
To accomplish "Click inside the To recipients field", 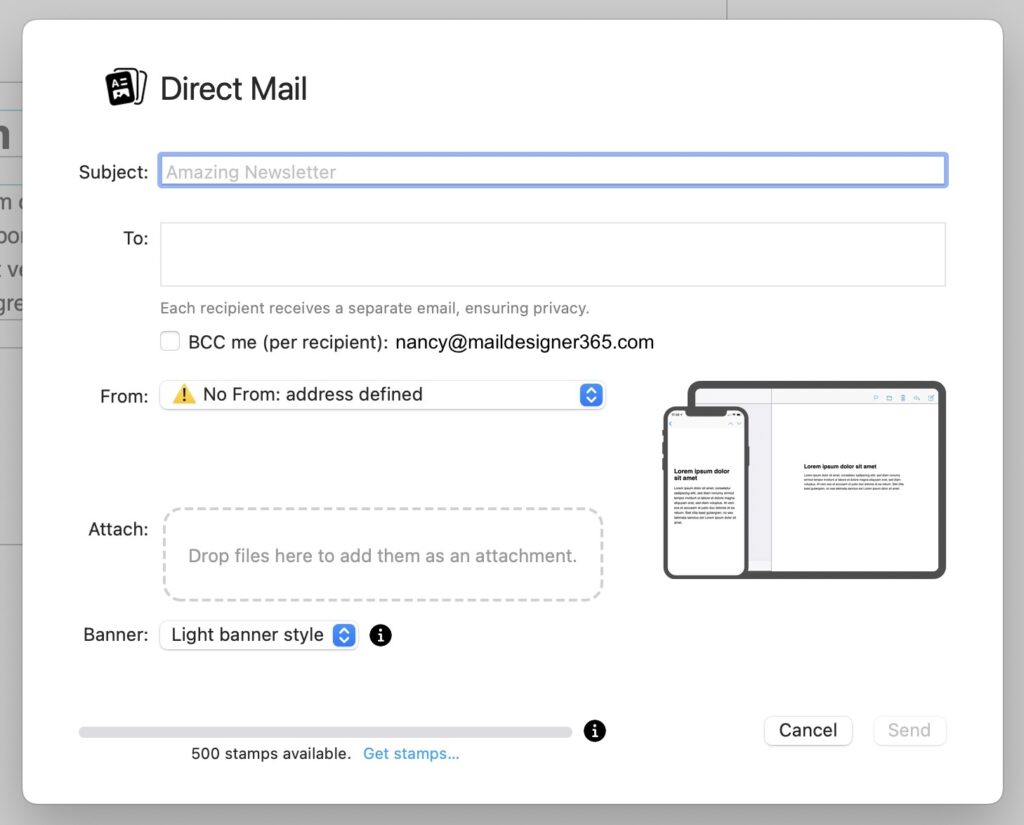I will (552, 254).
